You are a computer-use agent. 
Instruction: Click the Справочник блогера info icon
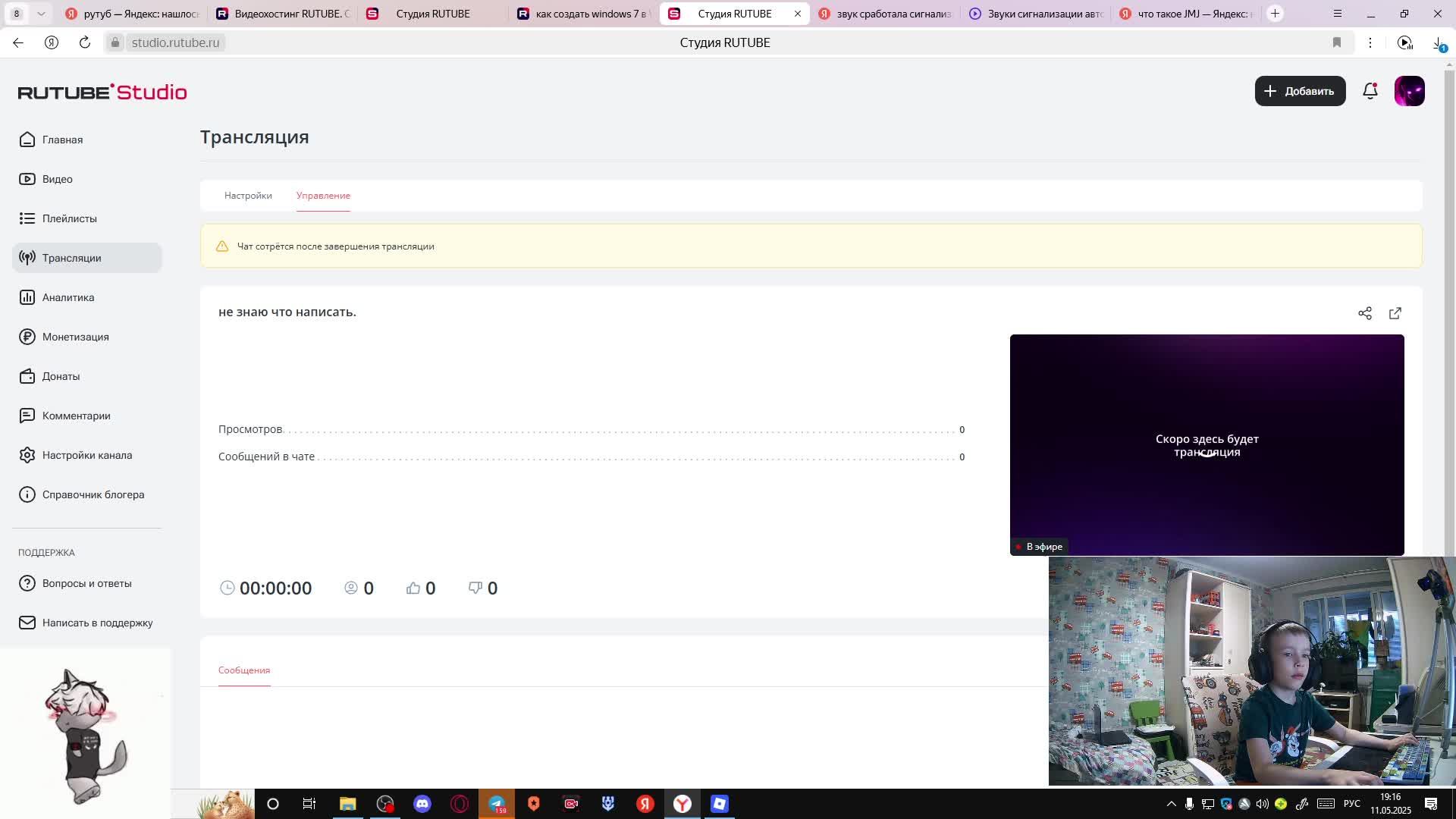(27, 494)
